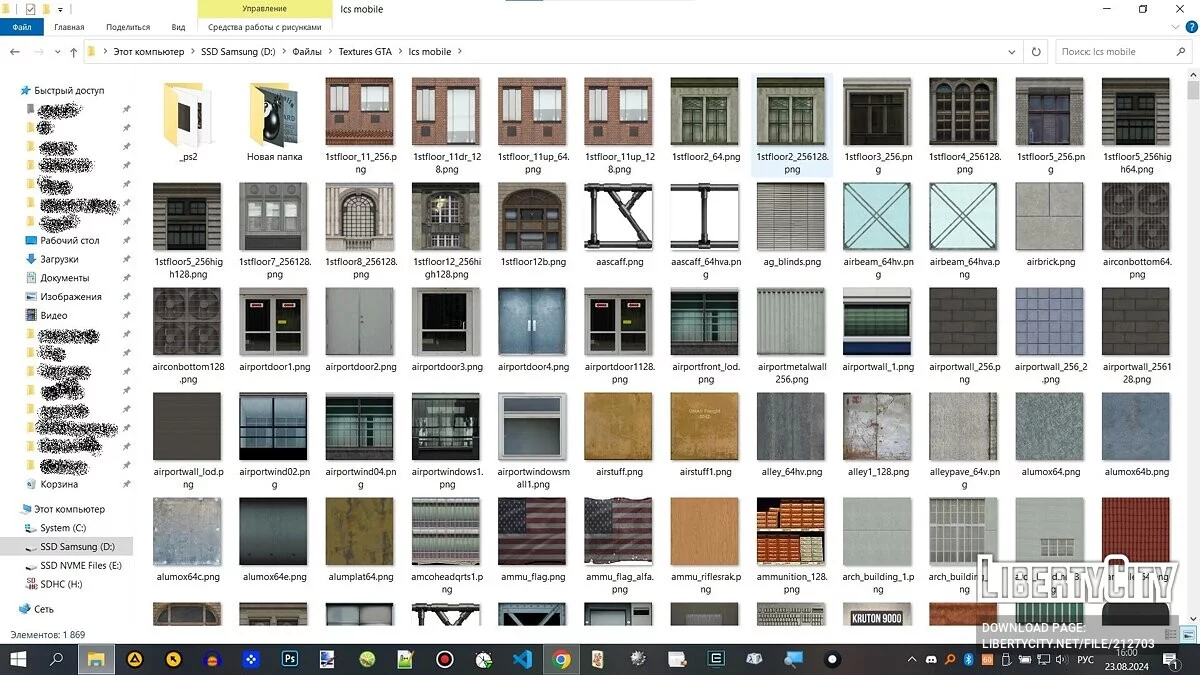
Task: Select SSD NVME Files (E:) drive
Action: point(80,566)
